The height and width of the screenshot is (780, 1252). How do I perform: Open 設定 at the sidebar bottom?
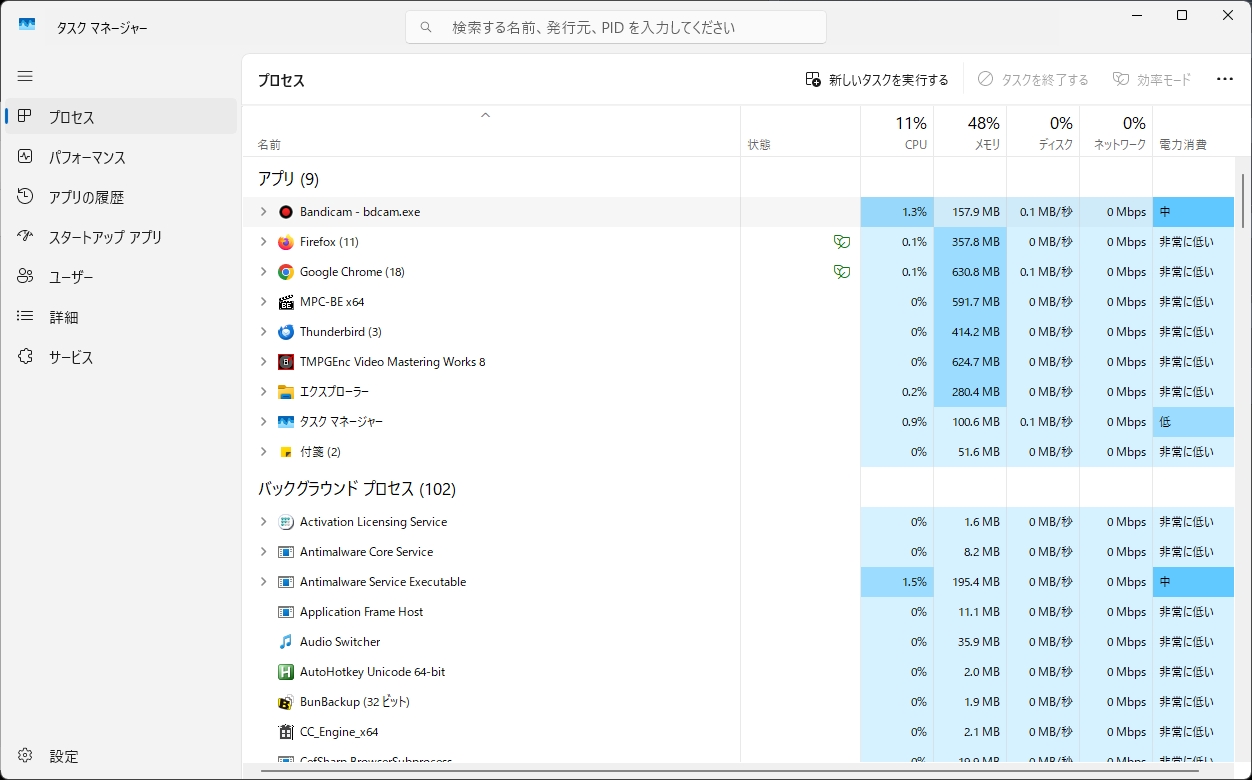121,756
